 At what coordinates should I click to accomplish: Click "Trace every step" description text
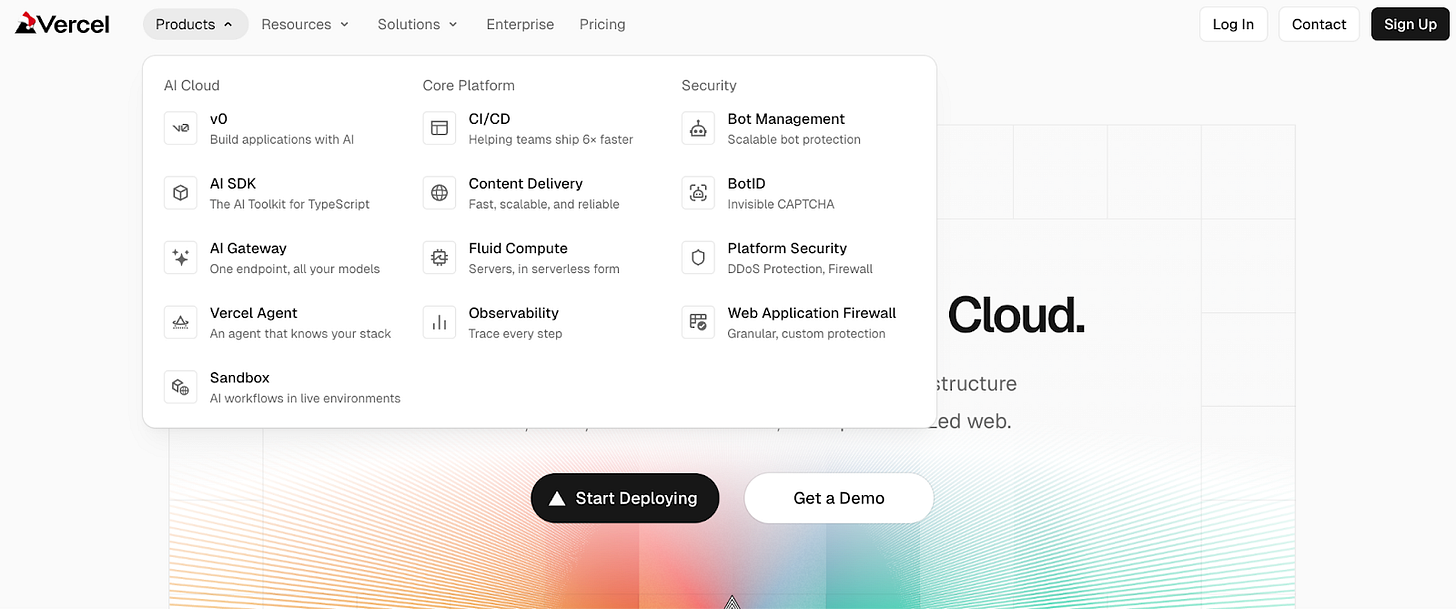click(x=516, y=333)
